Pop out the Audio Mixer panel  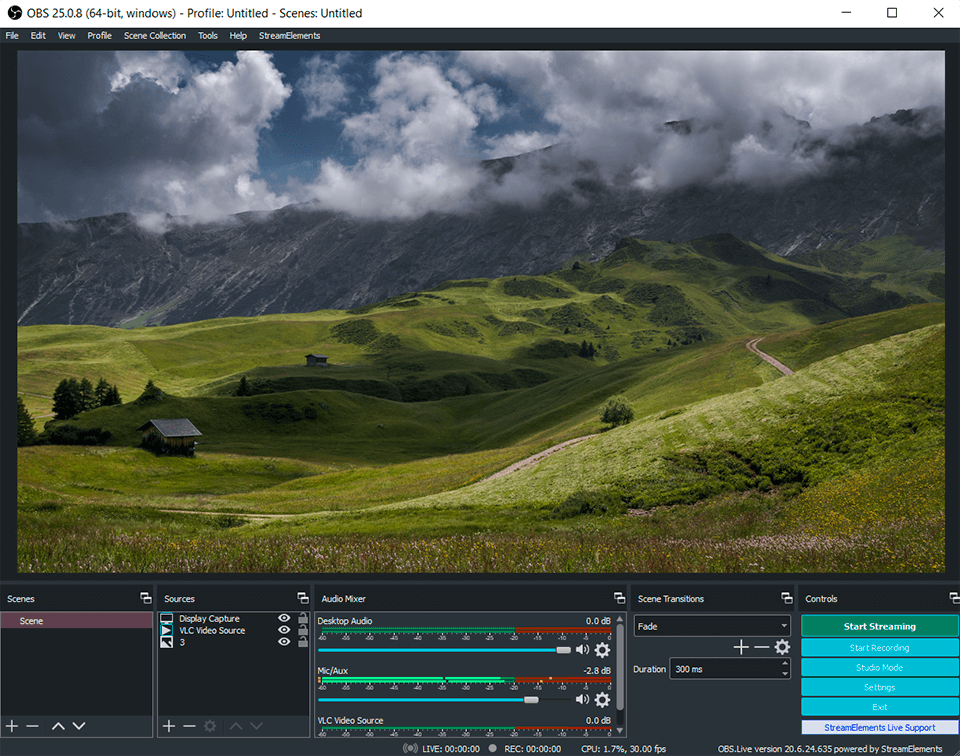pyautogui.click(x=620, y=598)
